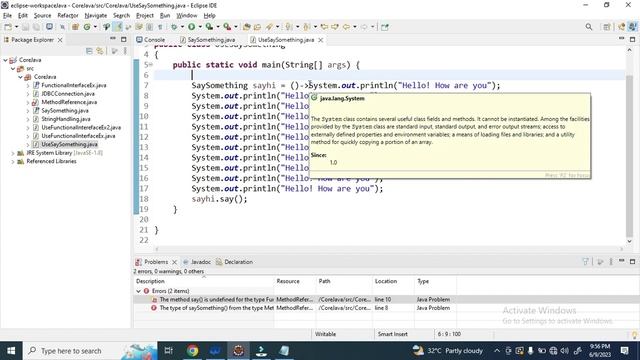Select UseFunctionalInterfaceEx2.java in Package Explorer
The image size is (640, 360).
click(81, 128)
